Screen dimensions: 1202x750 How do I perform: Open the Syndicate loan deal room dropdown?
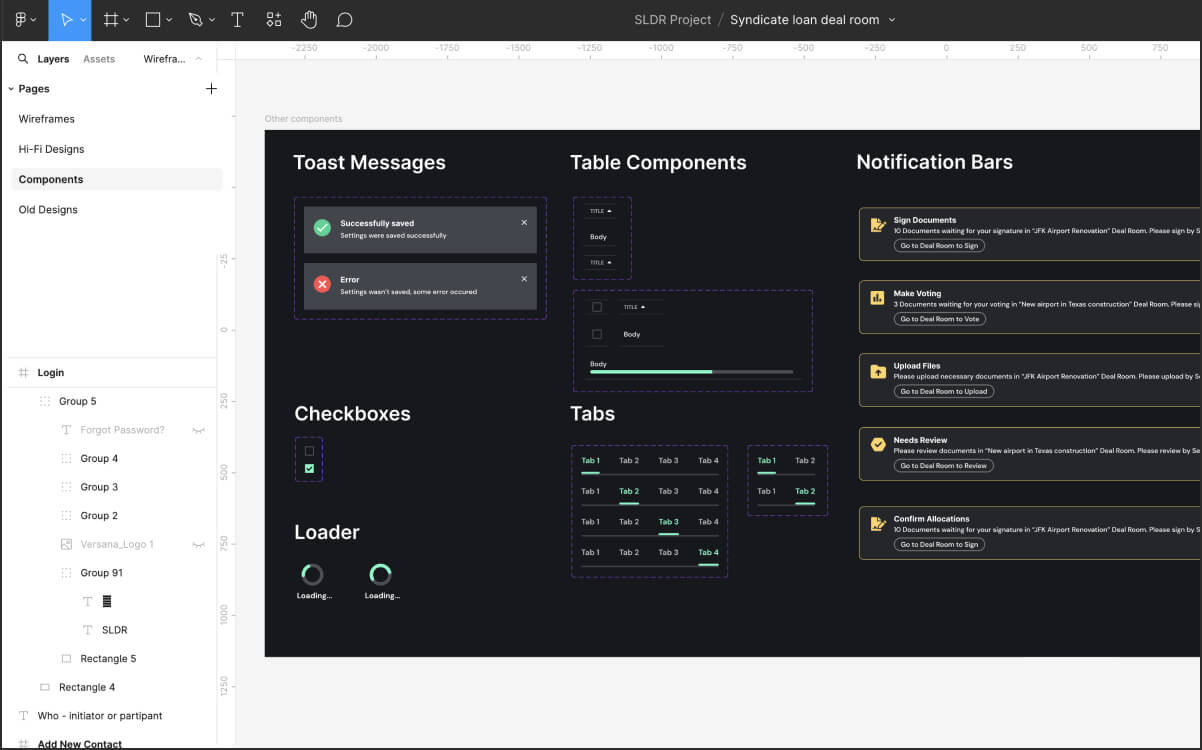893,19
